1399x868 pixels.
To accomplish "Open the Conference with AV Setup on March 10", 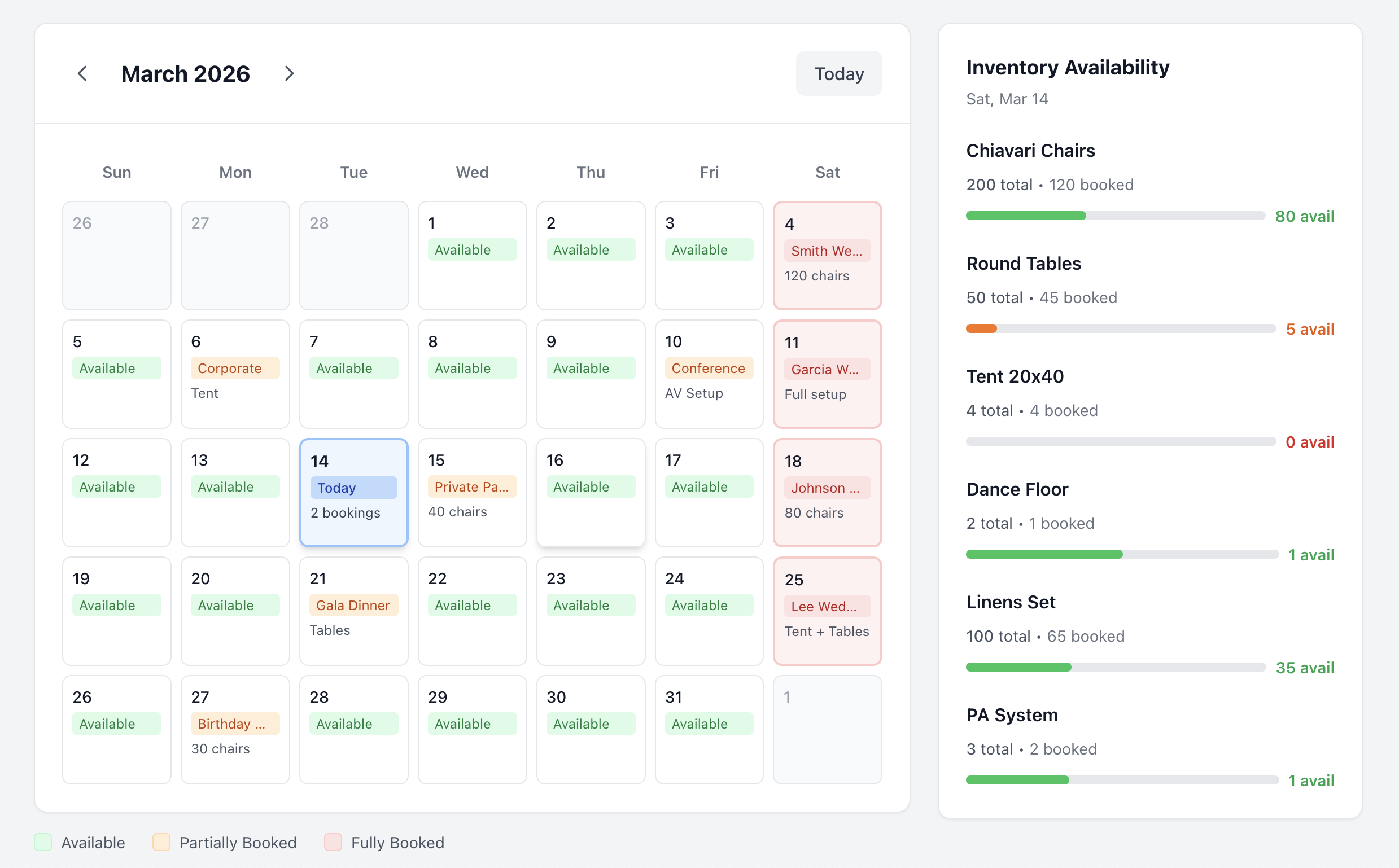I will click(x=708, y=368).
